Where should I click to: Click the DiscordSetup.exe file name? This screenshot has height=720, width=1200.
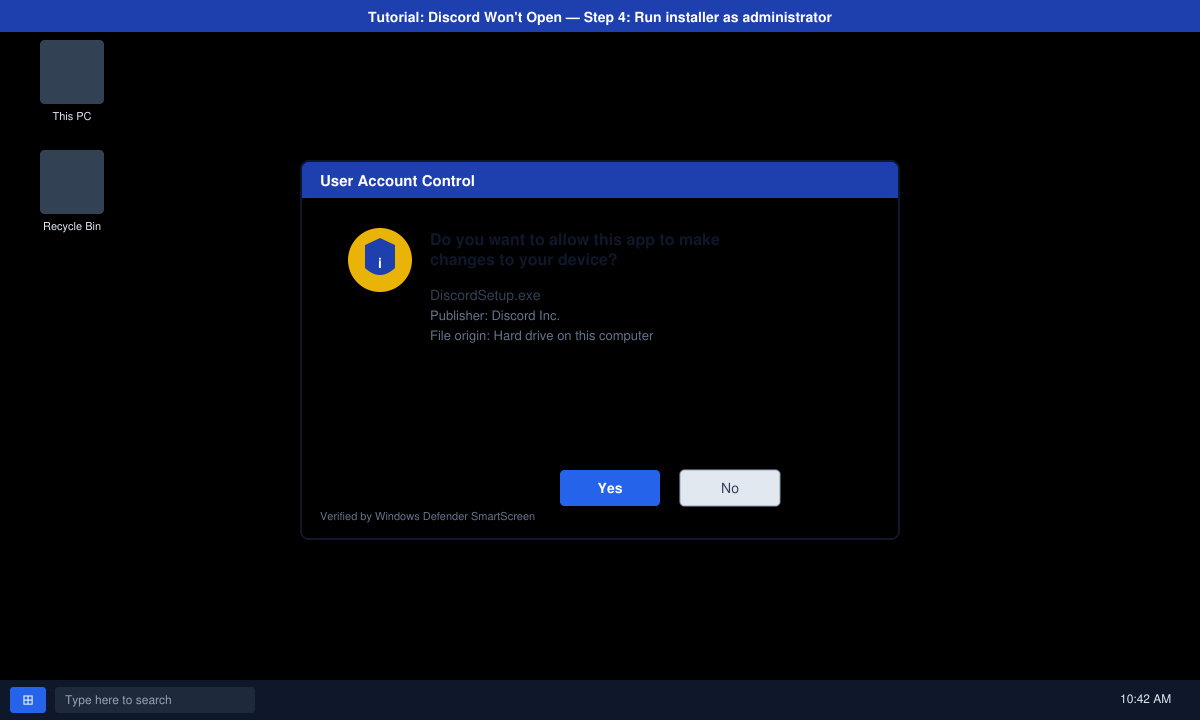click(485, 295)
